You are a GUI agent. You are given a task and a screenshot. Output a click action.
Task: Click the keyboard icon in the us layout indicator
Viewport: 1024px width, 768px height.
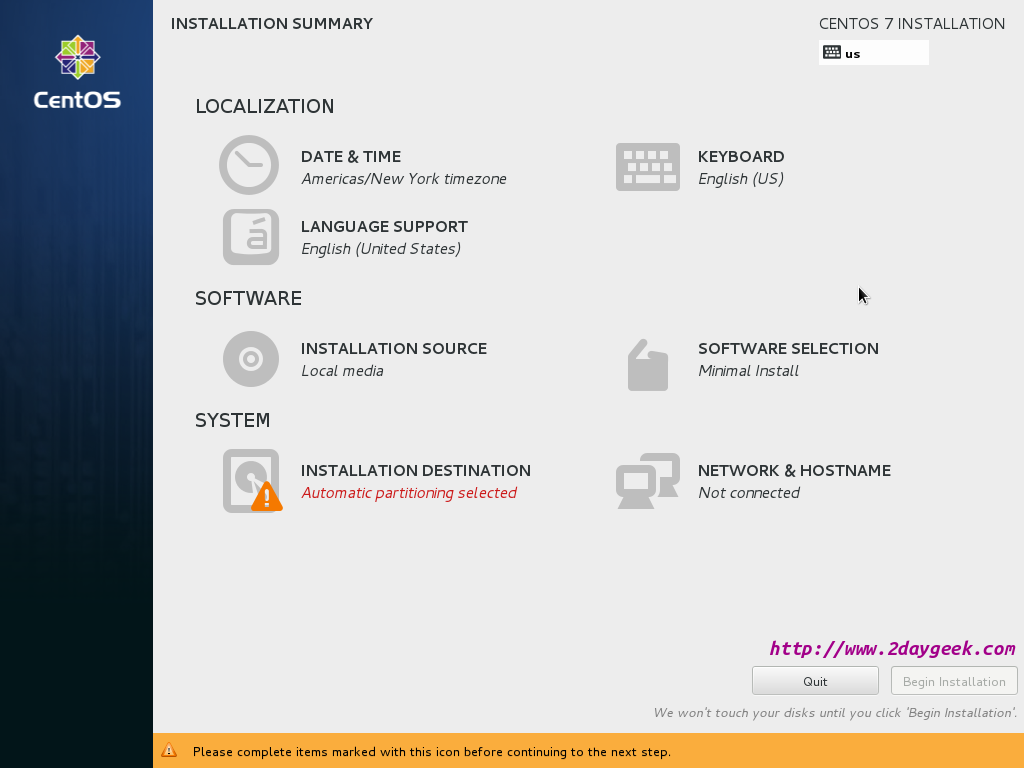(831, 52)
